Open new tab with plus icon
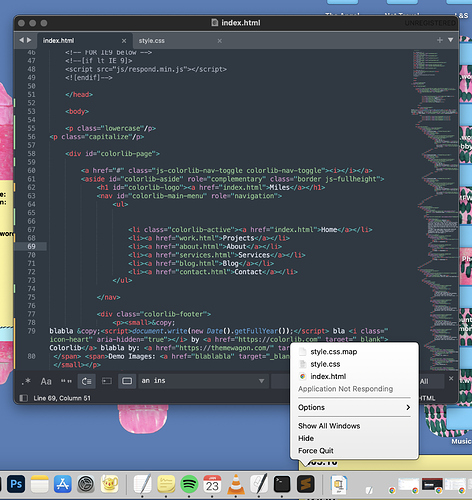The height and width of the screenshot is (500, 472). click(x=440, y=40)
